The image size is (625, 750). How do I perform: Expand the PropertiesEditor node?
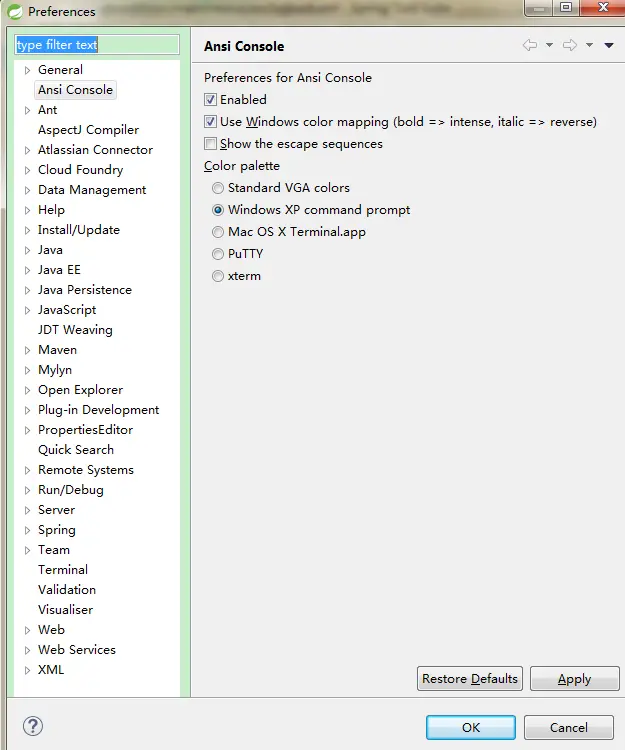click(x=27, y=430)
